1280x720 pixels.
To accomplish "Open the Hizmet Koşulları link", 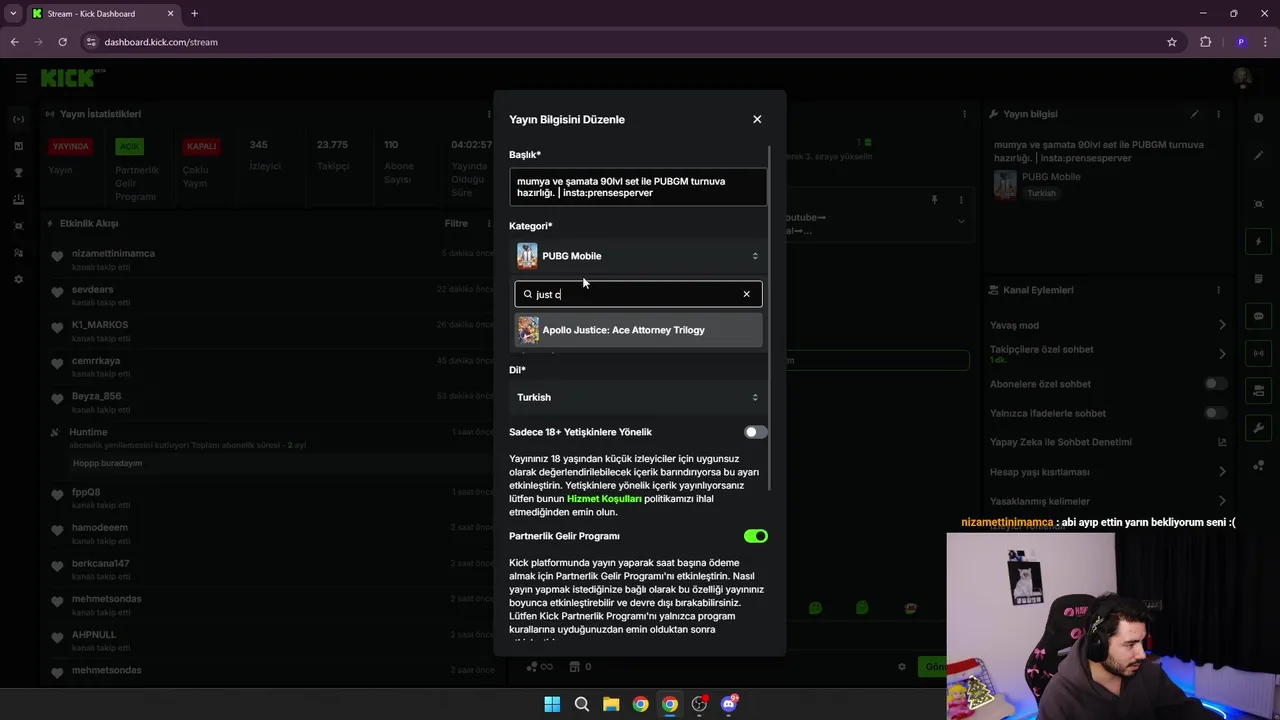I will (x=604, y=498).
